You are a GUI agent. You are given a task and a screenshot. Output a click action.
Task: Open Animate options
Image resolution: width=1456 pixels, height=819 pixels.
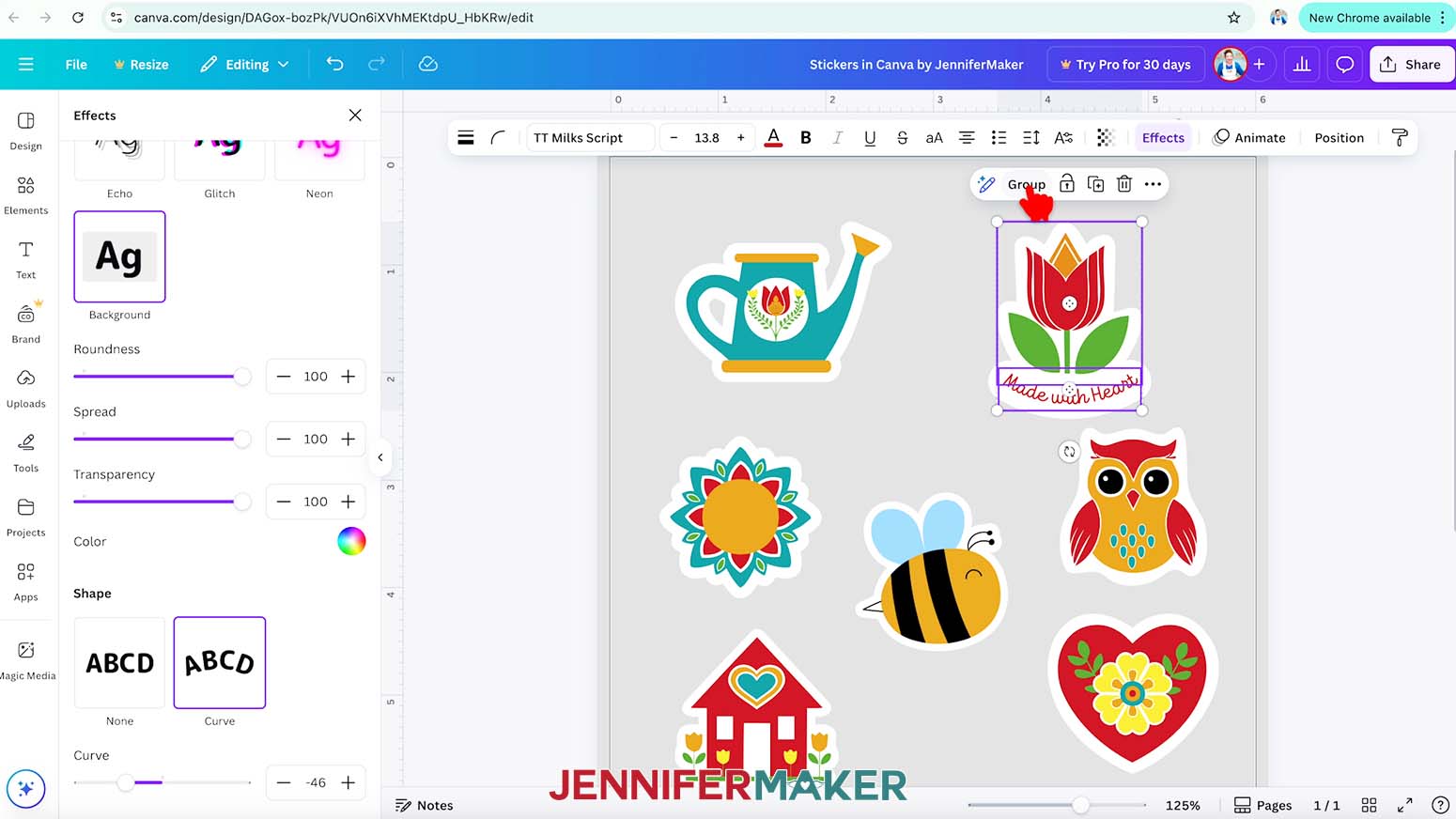click(x=1249, y=138)
